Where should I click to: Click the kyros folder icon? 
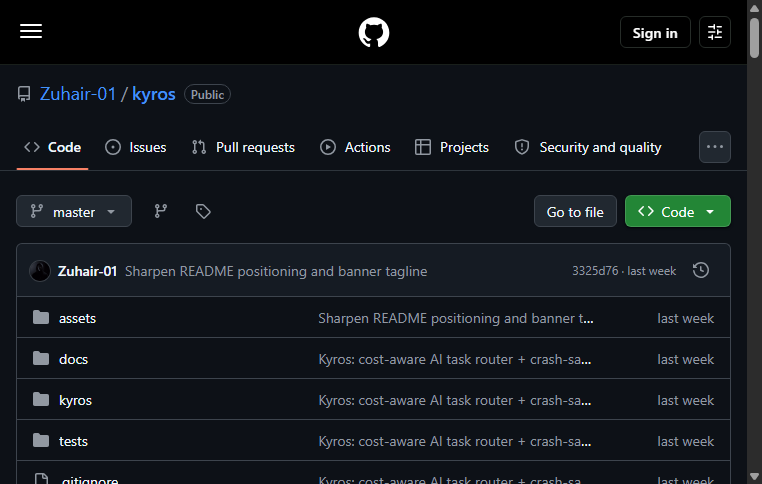click(x=41, y=399)
